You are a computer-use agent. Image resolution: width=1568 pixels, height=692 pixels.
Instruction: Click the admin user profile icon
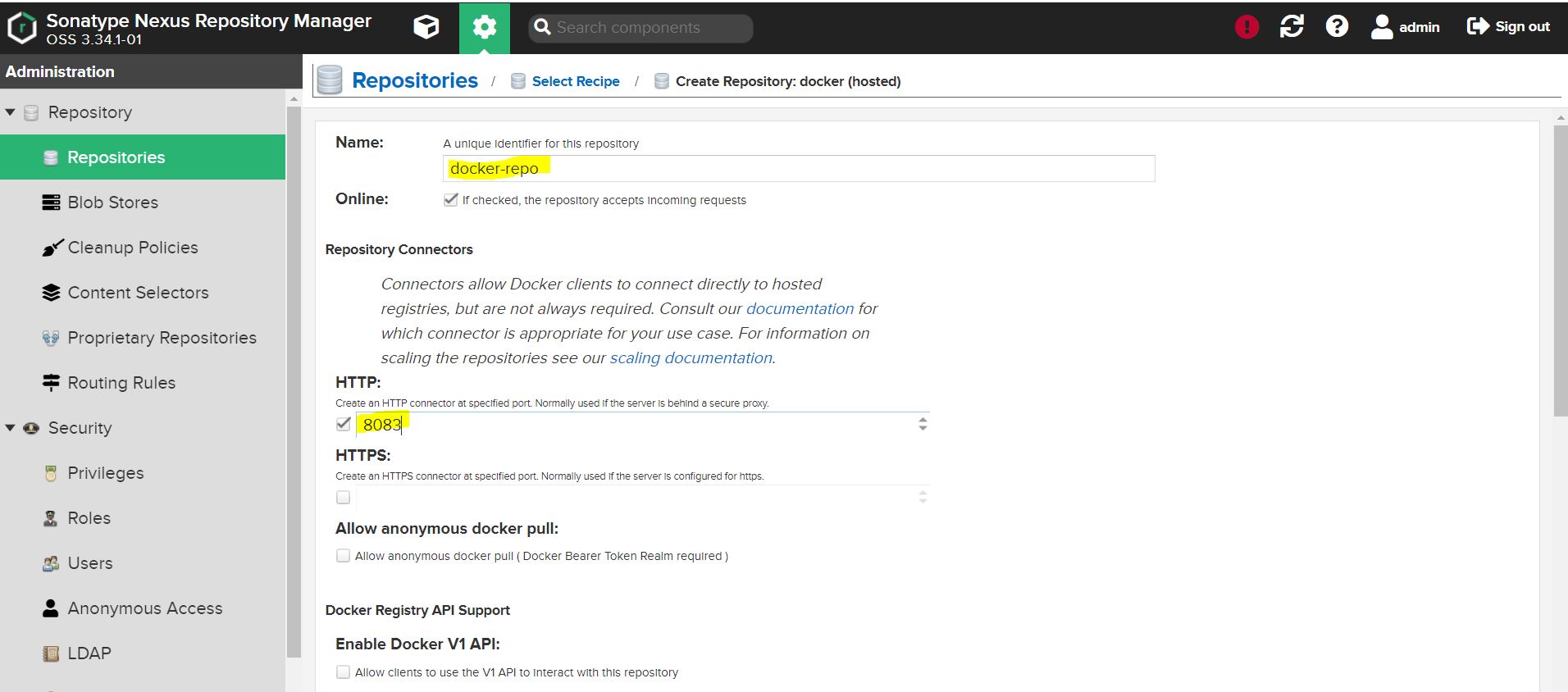click(1382, 27)
